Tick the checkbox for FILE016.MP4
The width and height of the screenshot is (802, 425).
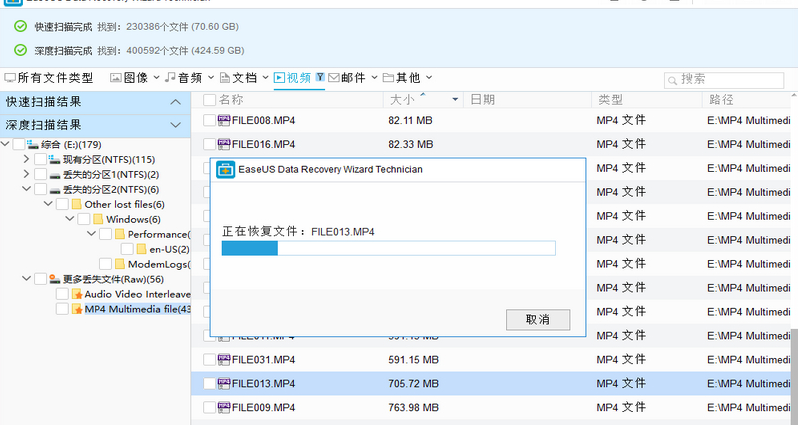point(209,144)
